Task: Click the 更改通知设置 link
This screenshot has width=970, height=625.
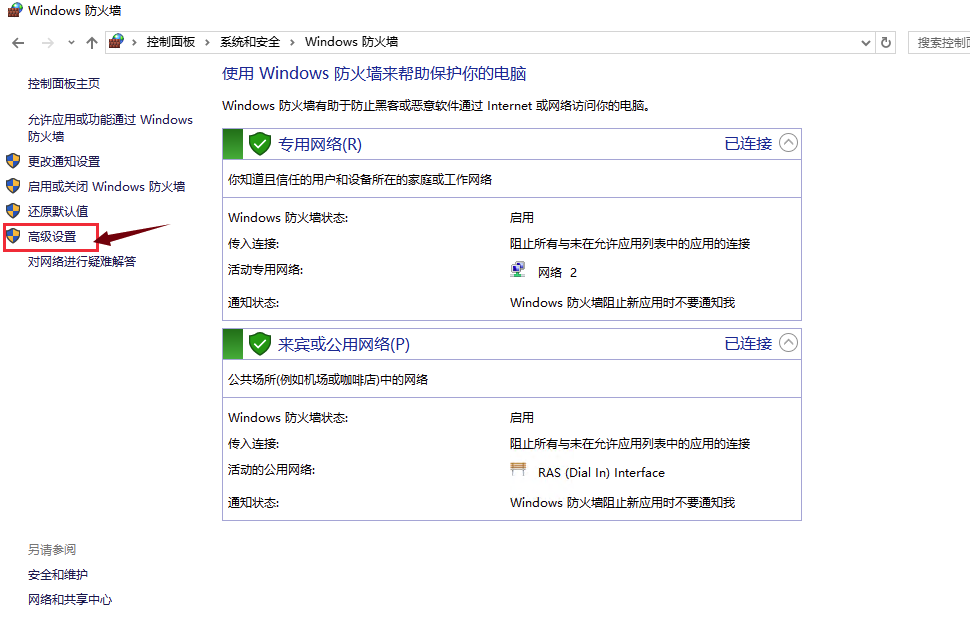Action: click(x=64, y=161)
